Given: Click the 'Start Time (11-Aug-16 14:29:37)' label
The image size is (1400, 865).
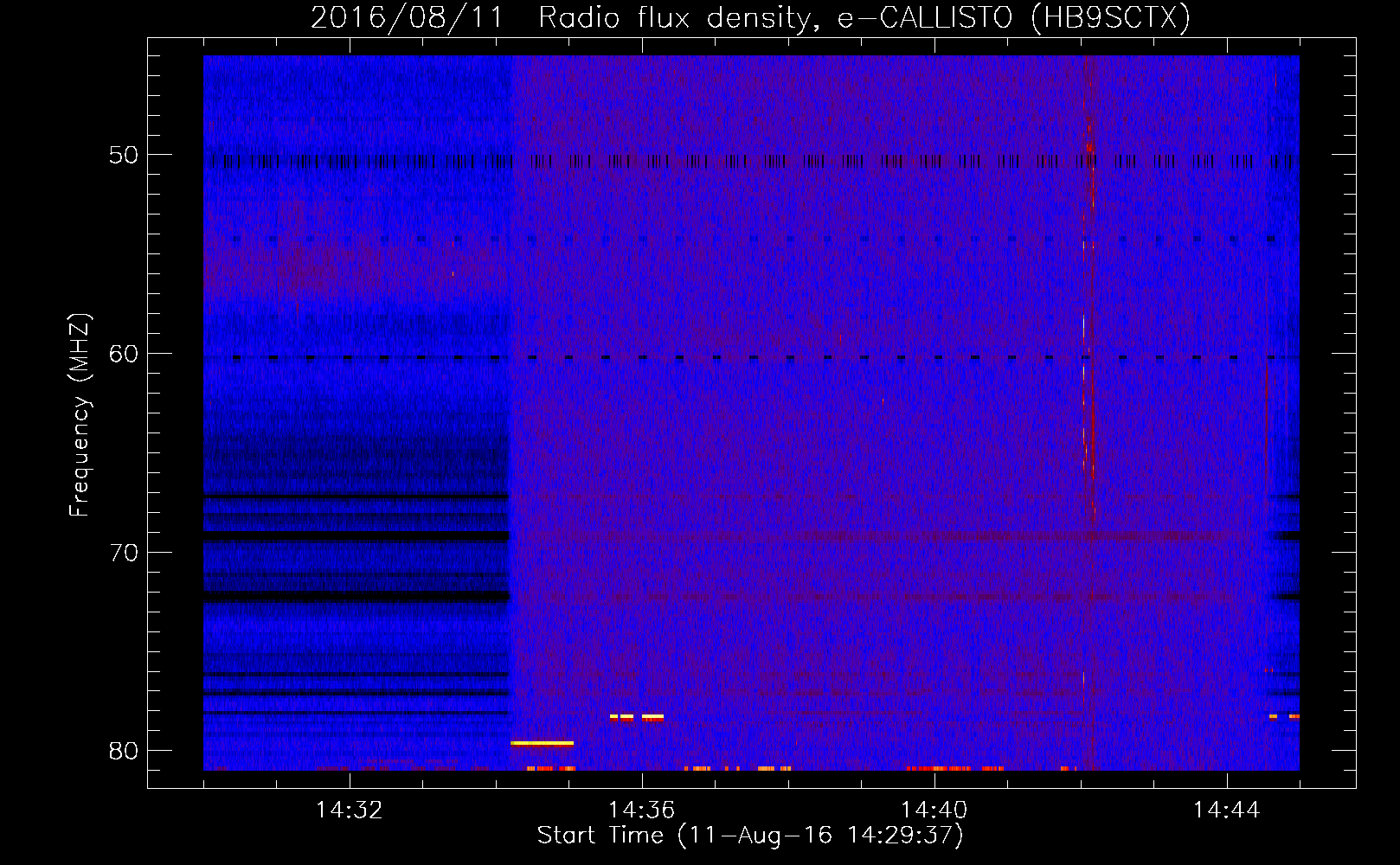Looking at the screenshot, I should (x=750, y=836).
